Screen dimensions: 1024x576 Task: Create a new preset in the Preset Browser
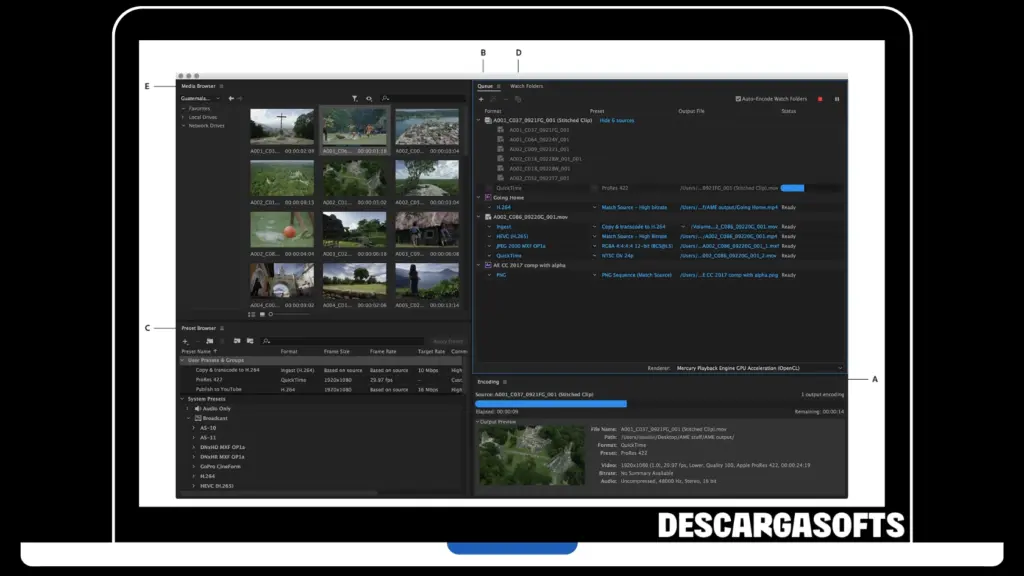(x=185, y=341)
